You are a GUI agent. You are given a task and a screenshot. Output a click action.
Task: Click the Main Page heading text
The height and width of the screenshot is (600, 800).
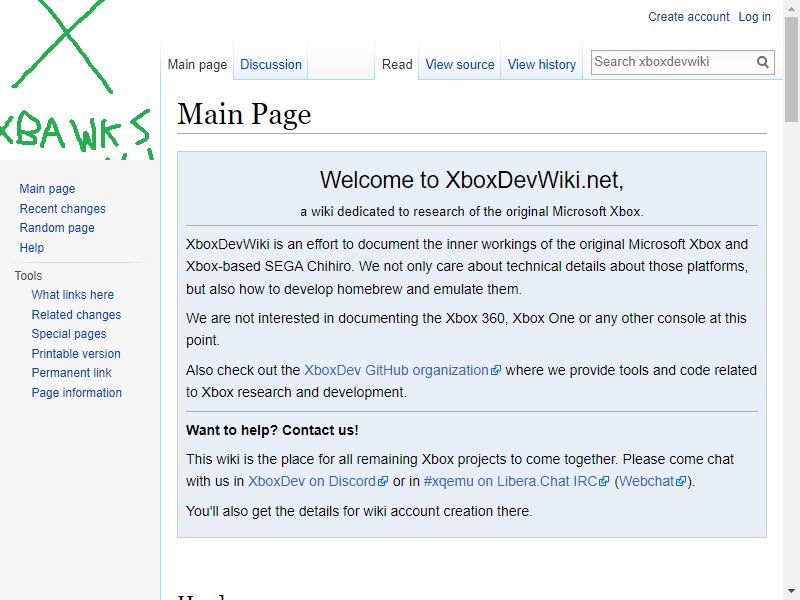click(244, 114)
